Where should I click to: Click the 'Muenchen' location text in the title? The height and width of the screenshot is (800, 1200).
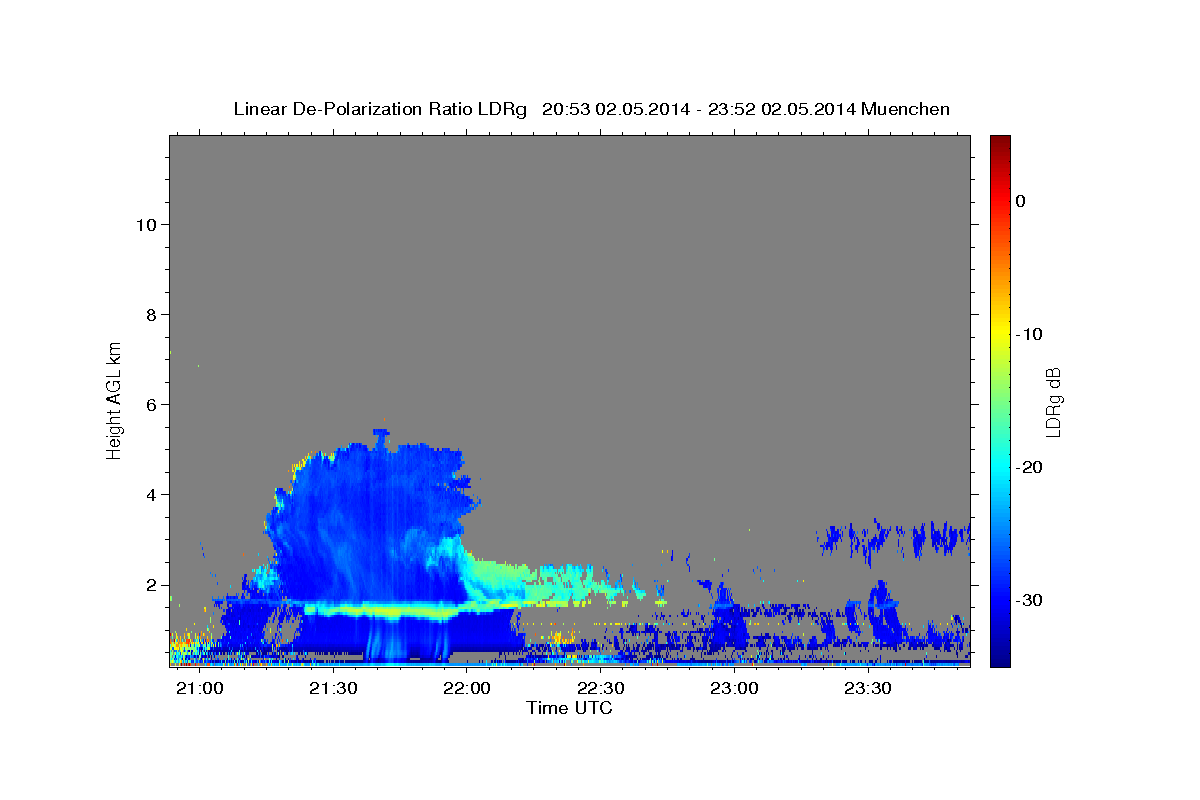pos(907,109)
